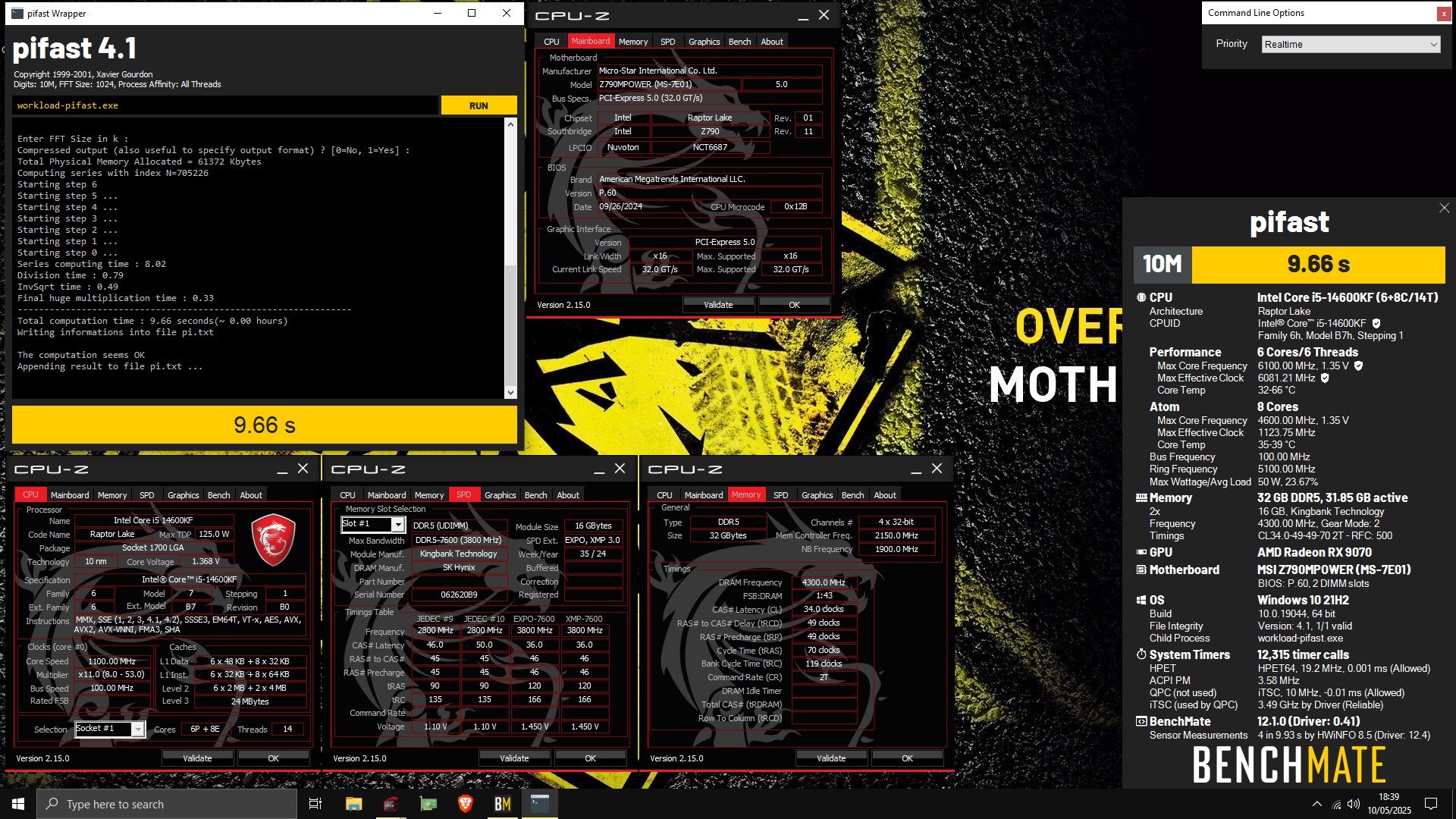Click the OS Windows icon in BenchMate panel
The height and width of the screenshot is (819, 1456).
[1141, 600]
